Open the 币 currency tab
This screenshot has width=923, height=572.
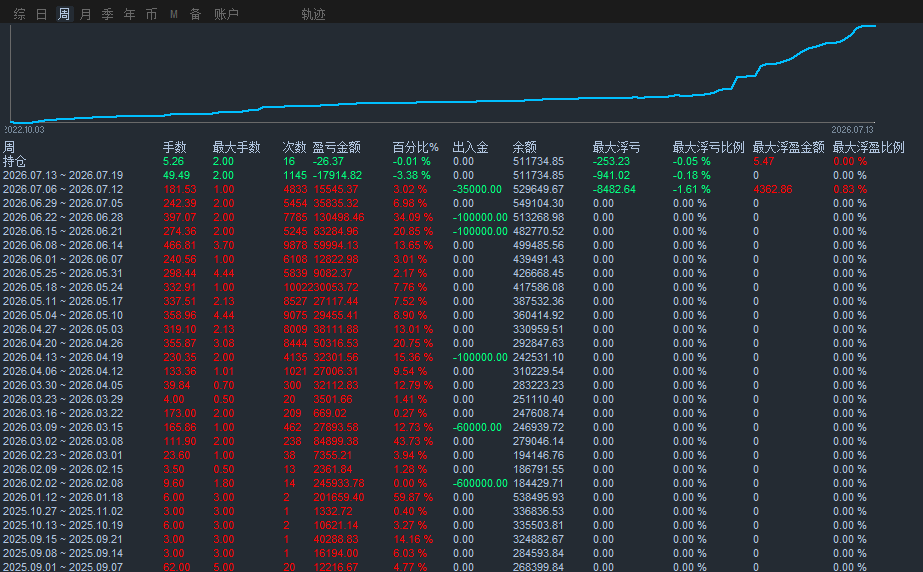point(151,14)
